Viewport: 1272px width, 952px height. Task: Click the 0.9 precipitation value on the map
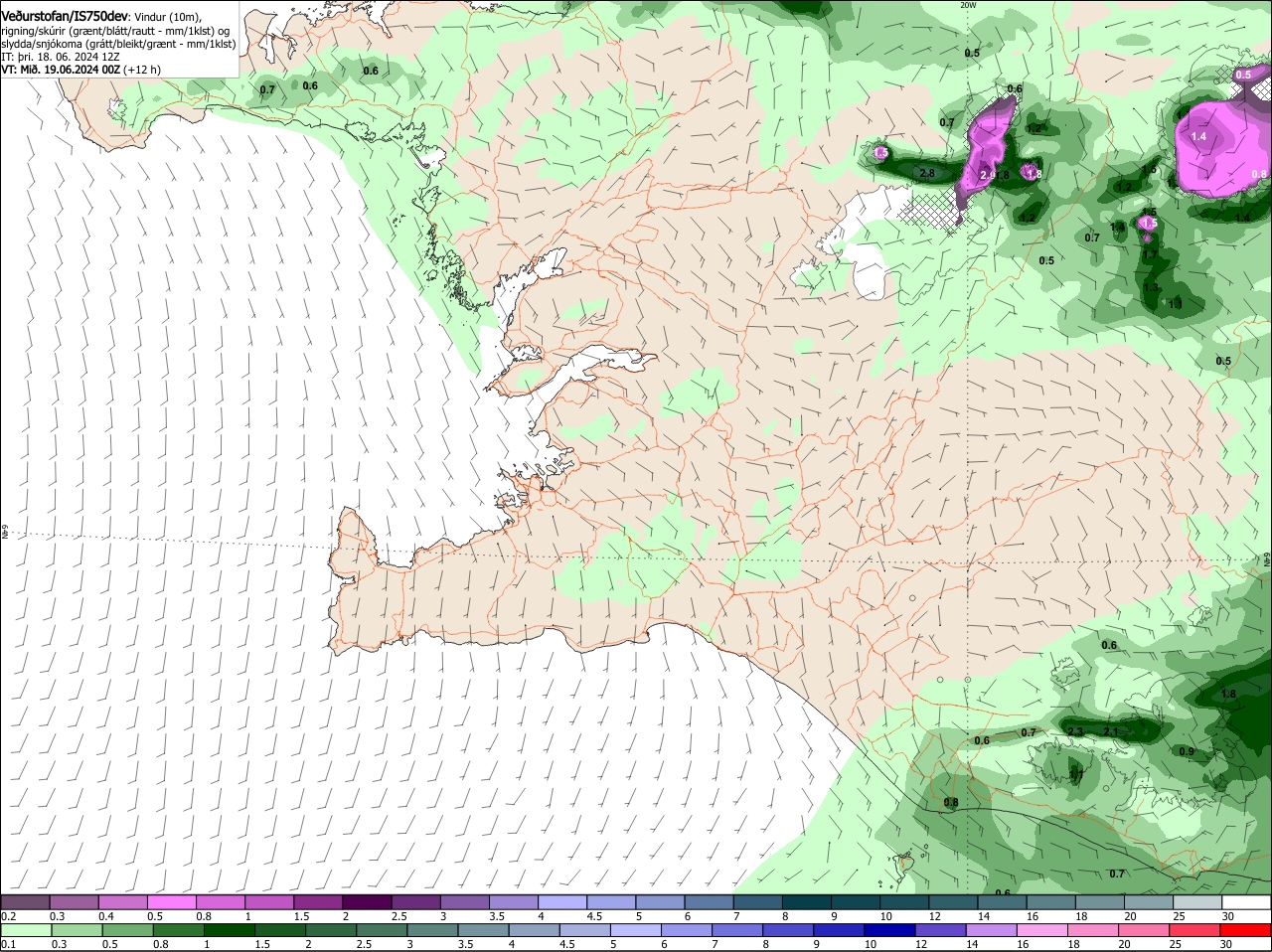click(1187, 751)
